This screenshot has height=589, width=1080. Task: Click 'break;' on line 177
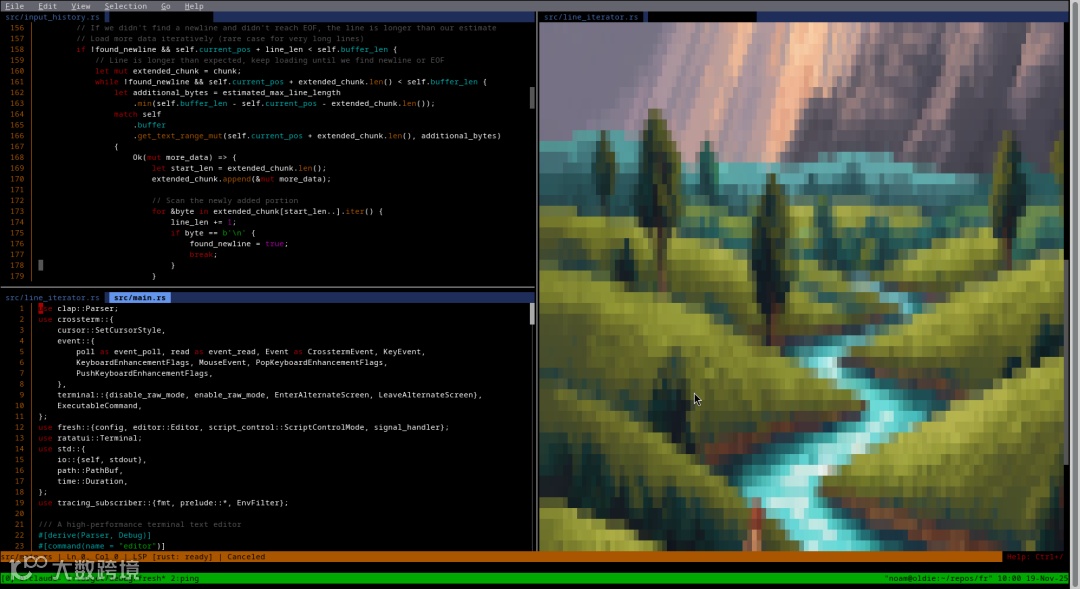203,254
